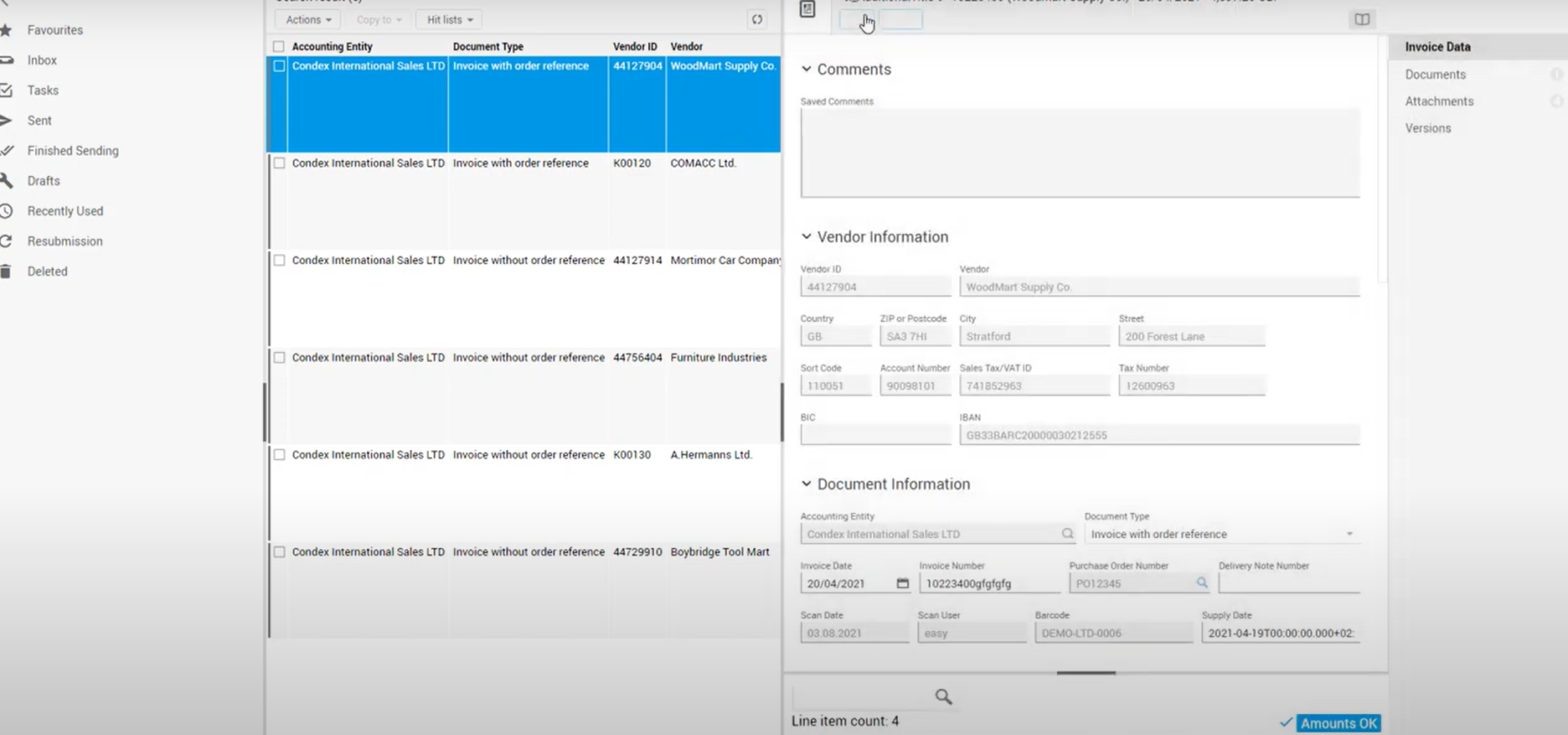Open Invoice Date calendar picker
1568x735 pixels.
tap(902, 583)
